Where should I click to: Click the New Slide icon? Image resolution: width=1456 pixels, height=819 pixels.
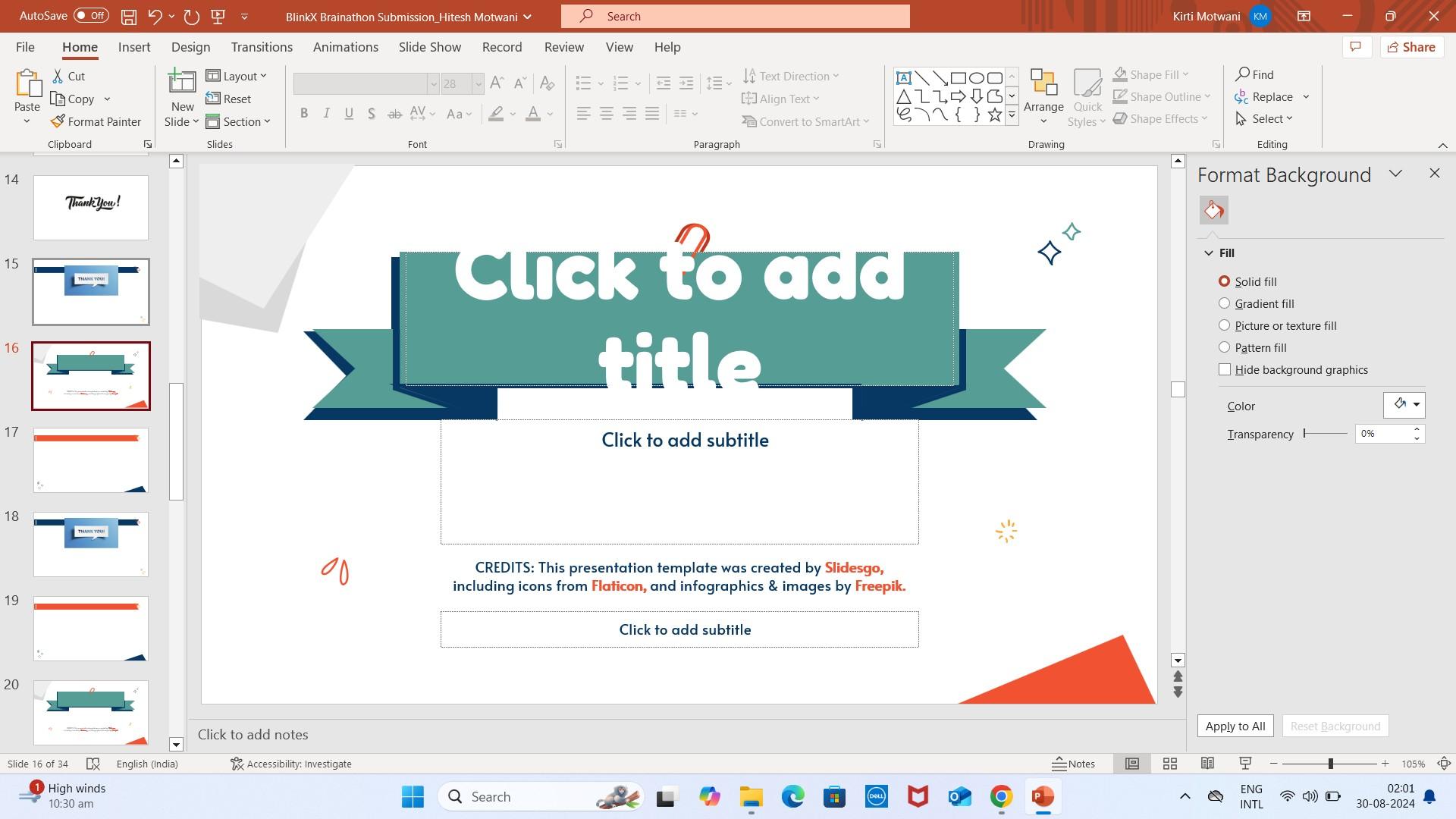182,83
